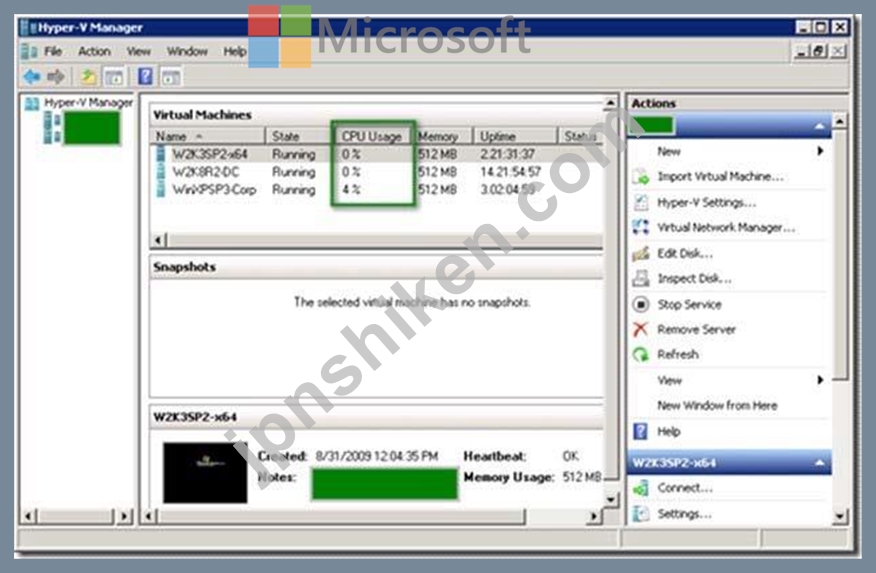The width and height of the screenshot is (876, 573).
Task: Click the Forward arrow toolbar icon
Action: (x=56, y=76)
